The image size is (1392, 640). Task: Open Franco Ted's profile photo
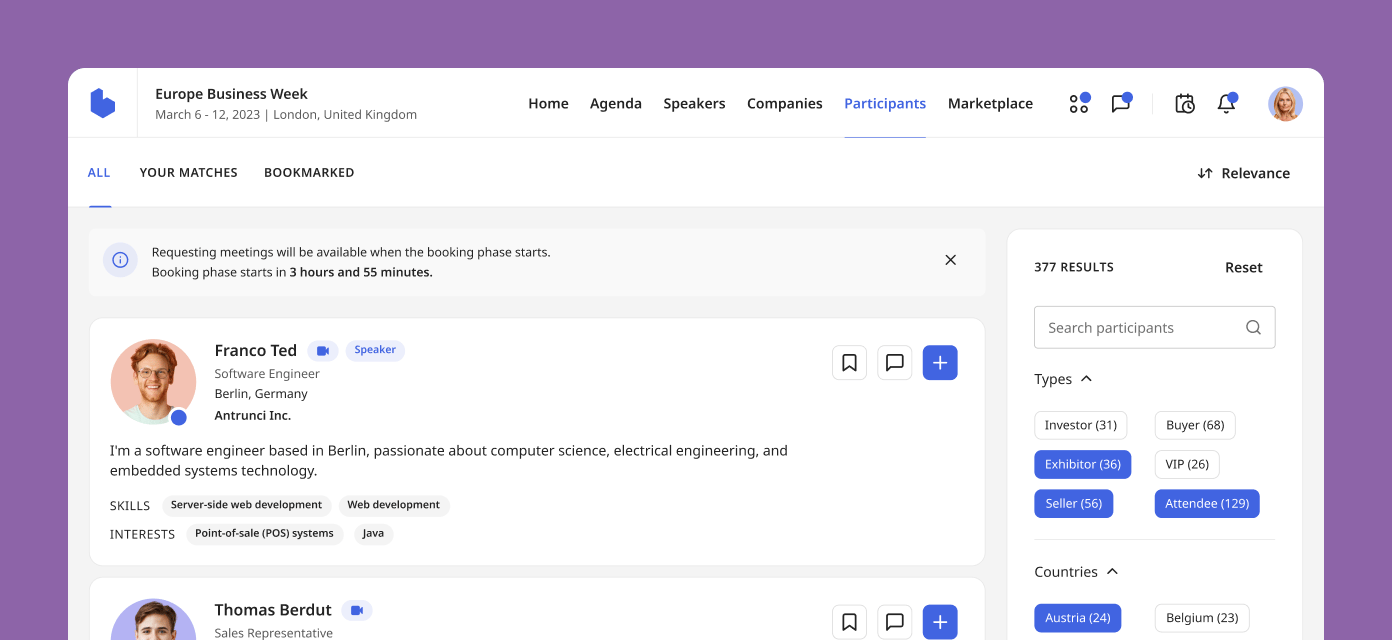(x=153, y=382)
